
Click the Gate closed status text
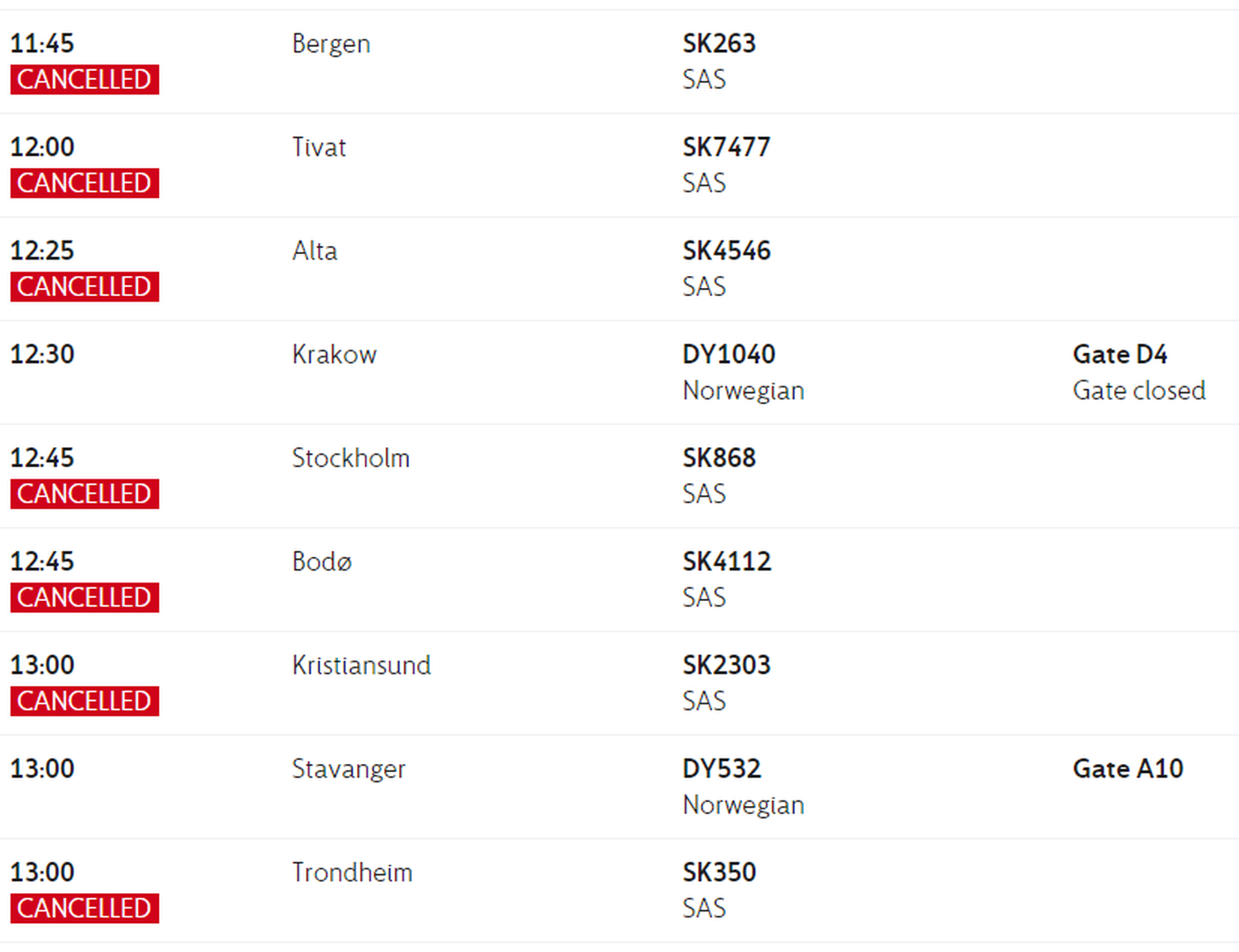coord(1139,390)
